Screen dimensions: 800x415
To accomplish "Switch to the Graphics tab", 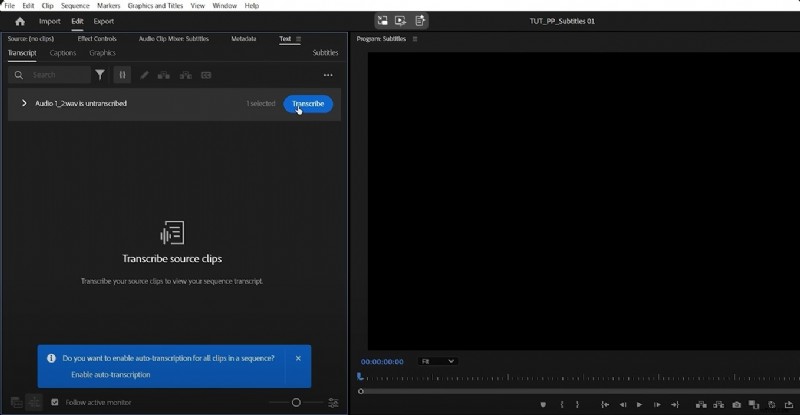I will click(x=103, y=53).
